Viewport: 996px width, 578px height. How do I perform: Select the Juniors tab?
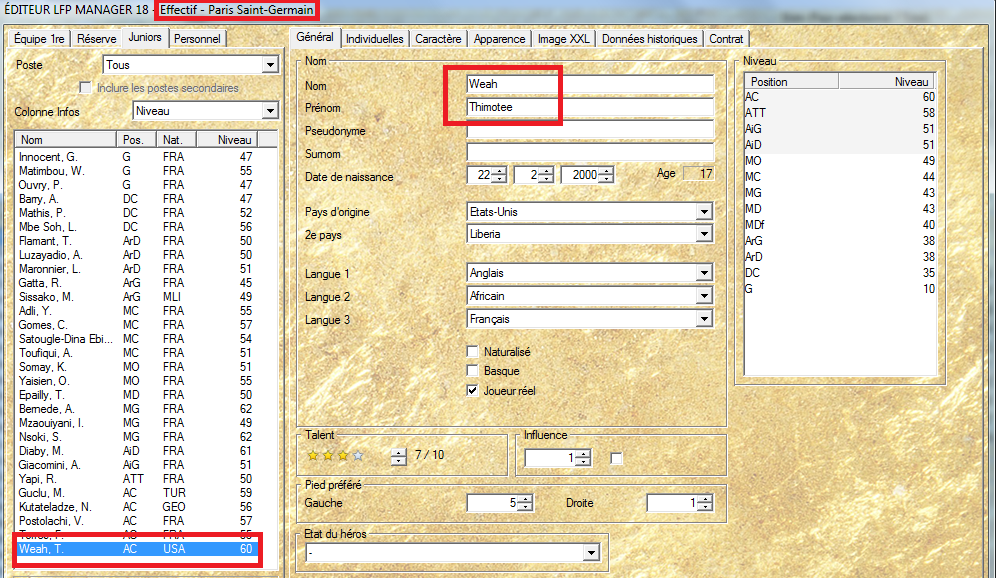point(145,37)
